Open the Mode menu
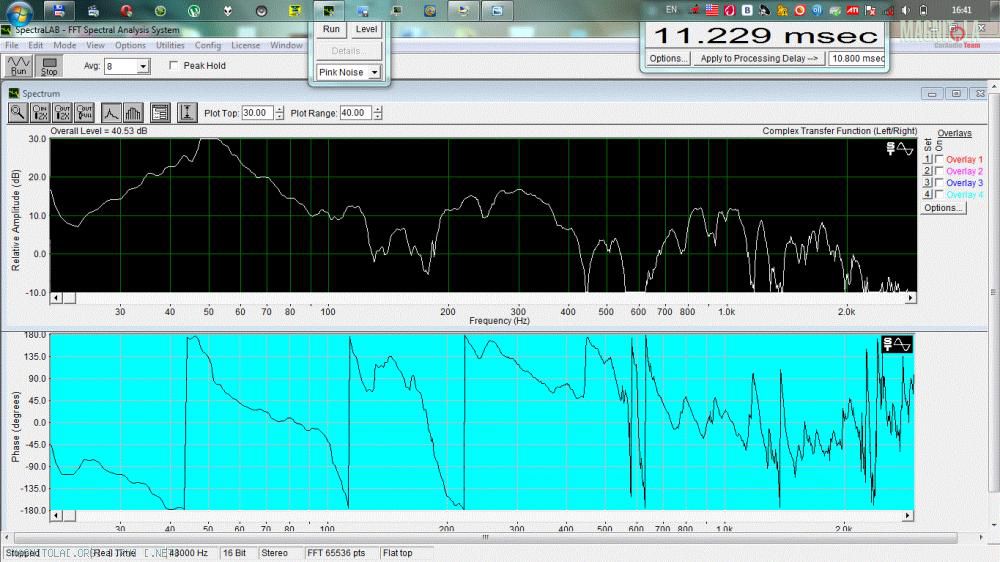Viewport: 1000px width, 562px height. [64, 45]
